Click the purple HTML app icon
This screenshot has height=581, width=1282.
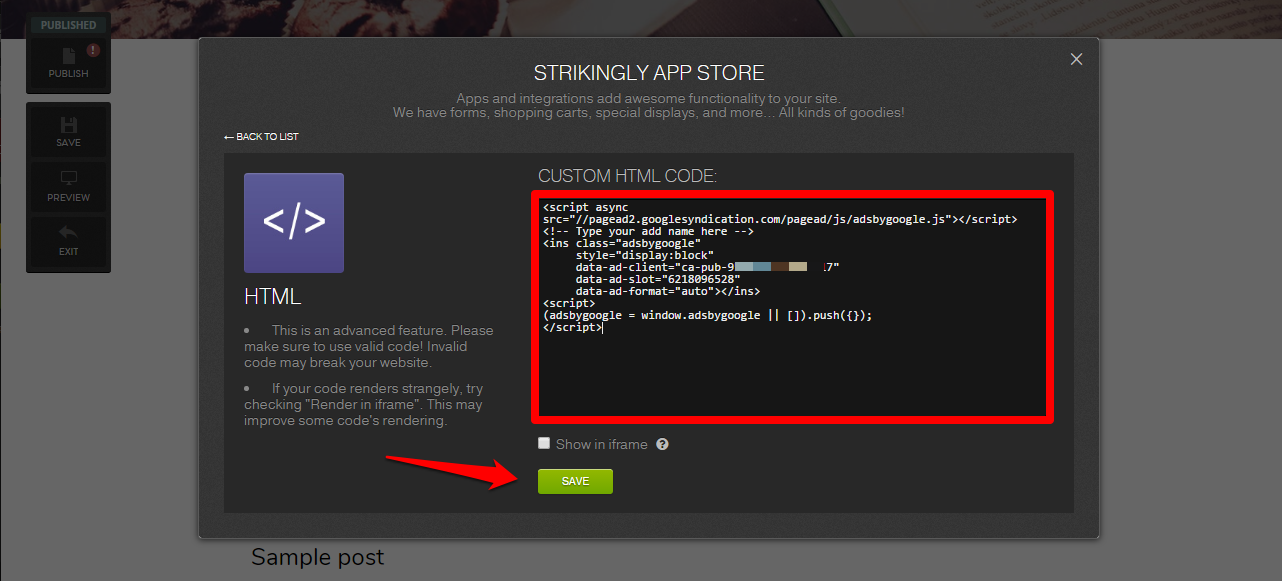tap(294, 223)
